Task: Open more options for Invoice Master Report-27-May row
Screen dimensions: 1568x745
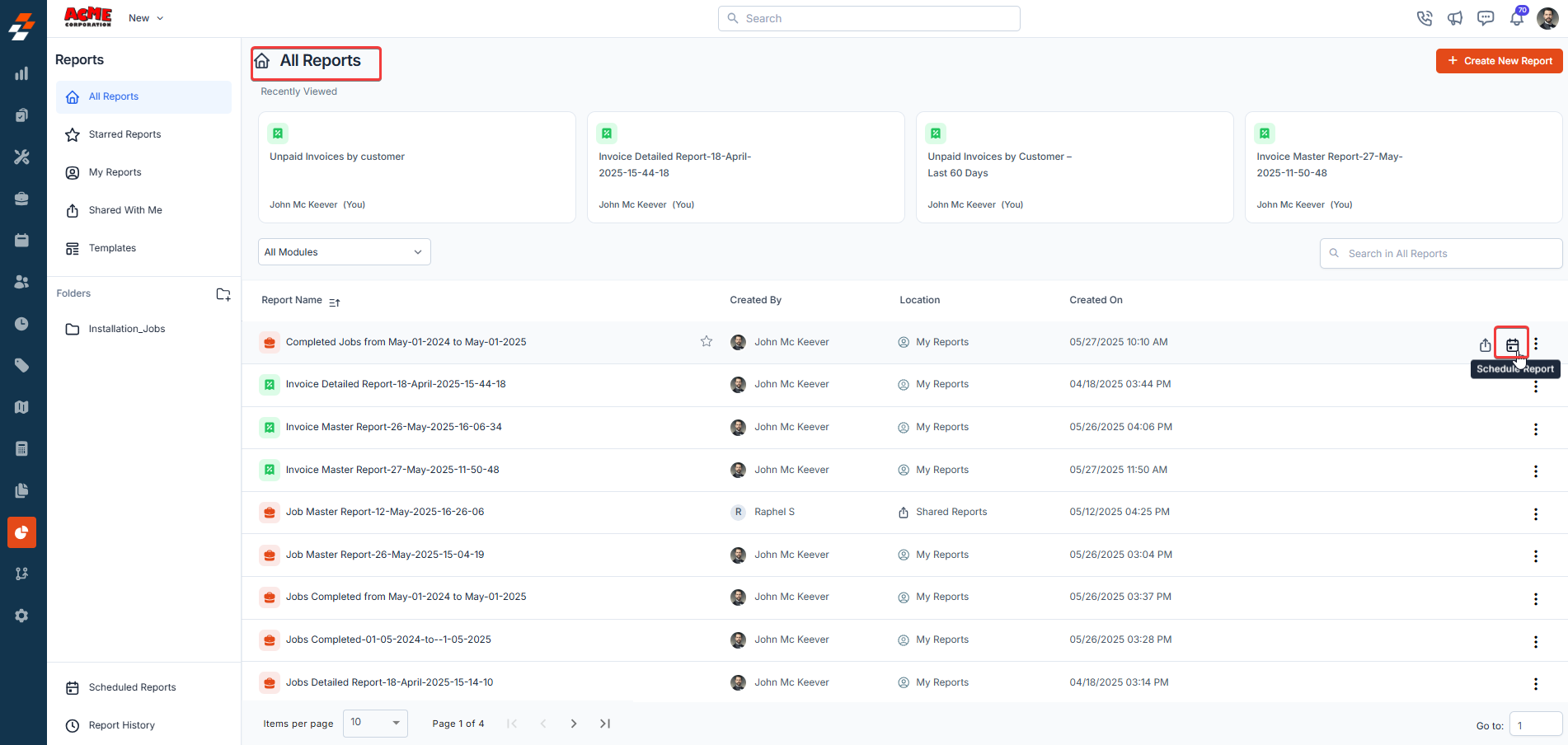Action: (x=1536, y=471)
